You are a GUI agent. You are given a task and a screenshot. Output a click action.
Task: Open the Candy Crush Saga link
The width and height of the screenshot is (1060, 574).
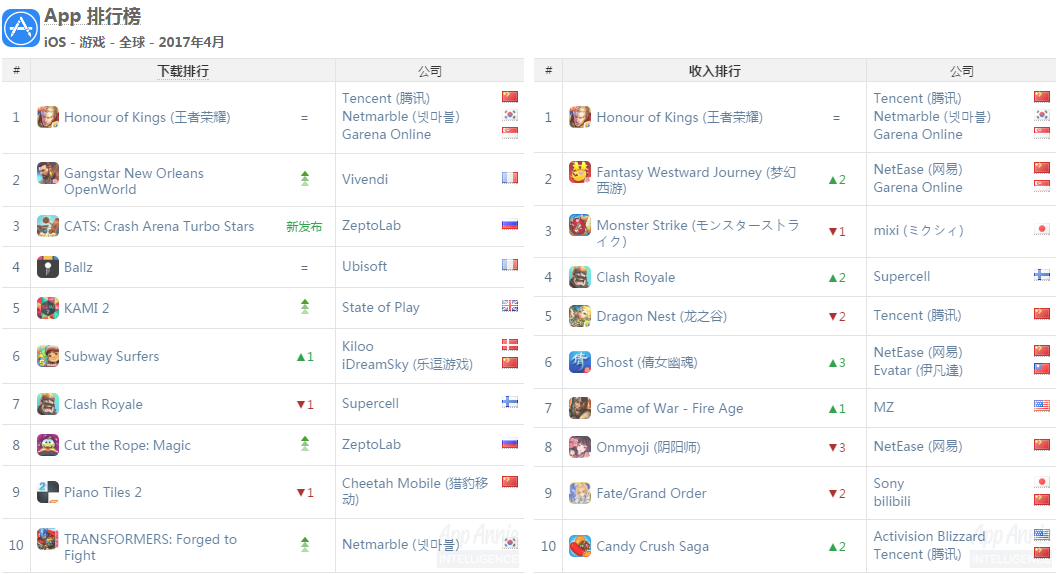(x=652, y=546)
